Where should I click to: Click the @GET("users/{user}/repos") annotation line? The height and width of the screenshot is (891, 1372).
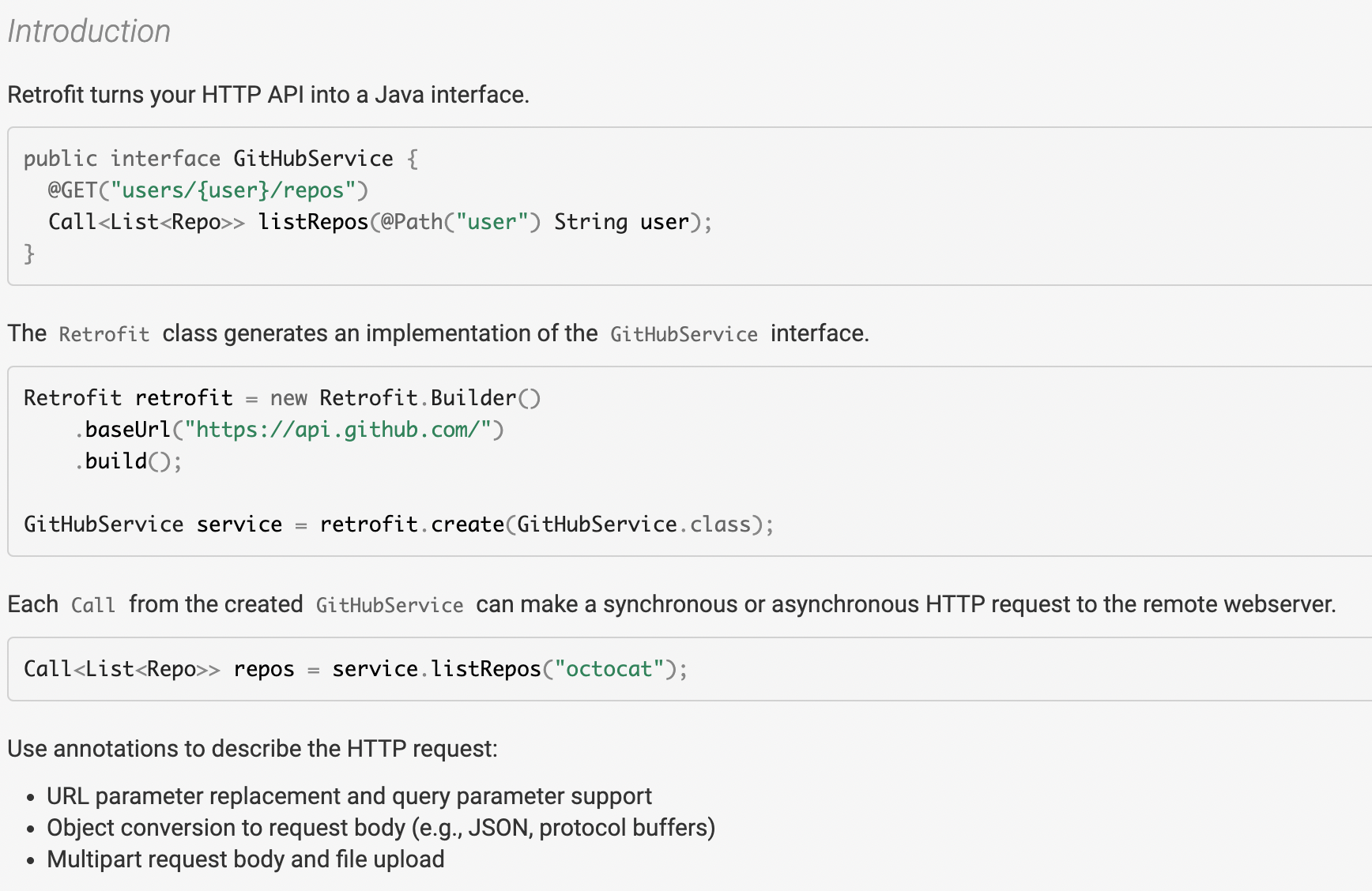pos(208,190)
